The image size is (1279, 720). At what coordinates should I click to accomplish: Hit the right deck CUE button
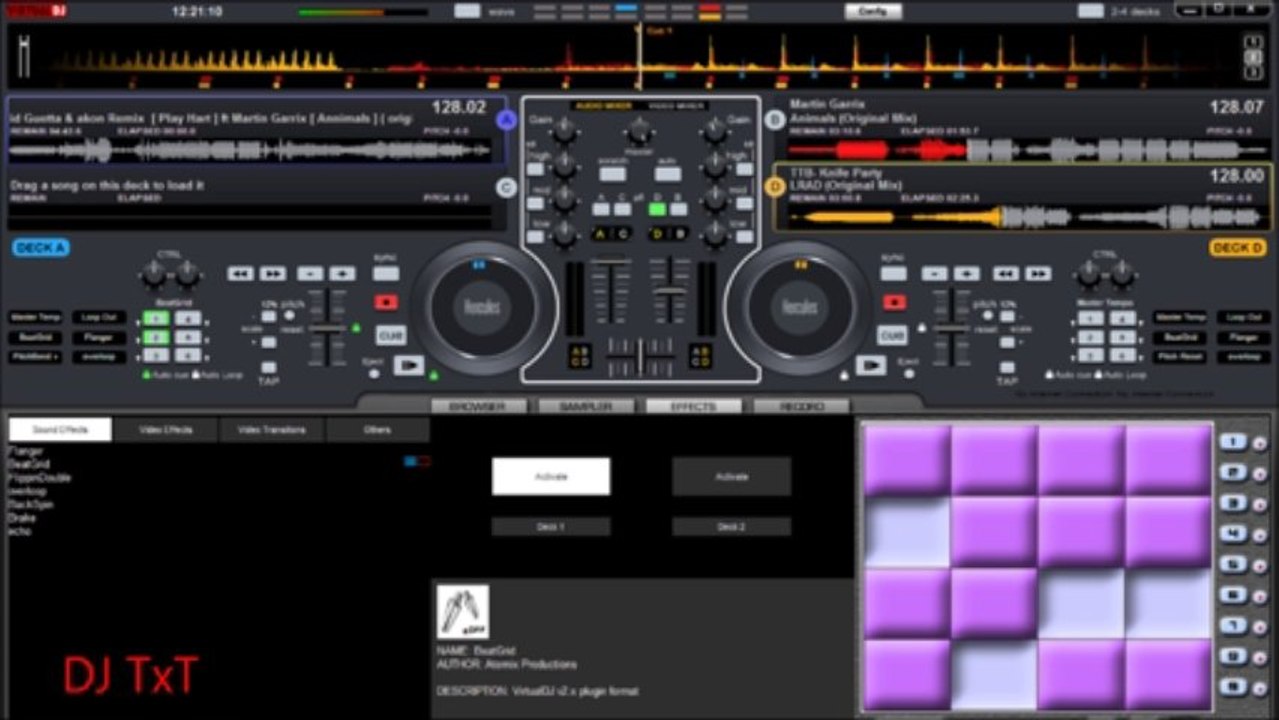891,334
